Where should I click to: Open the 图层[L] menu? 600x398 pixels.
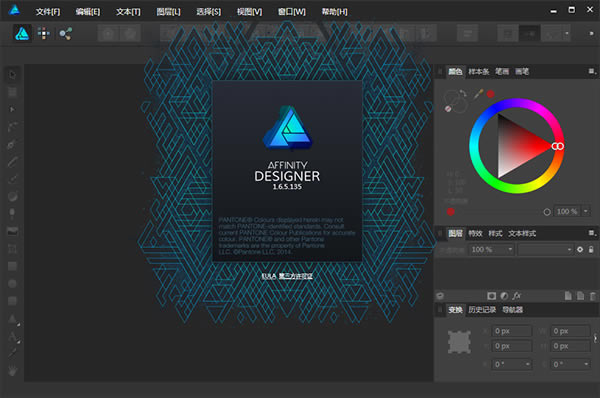[168, 12]
